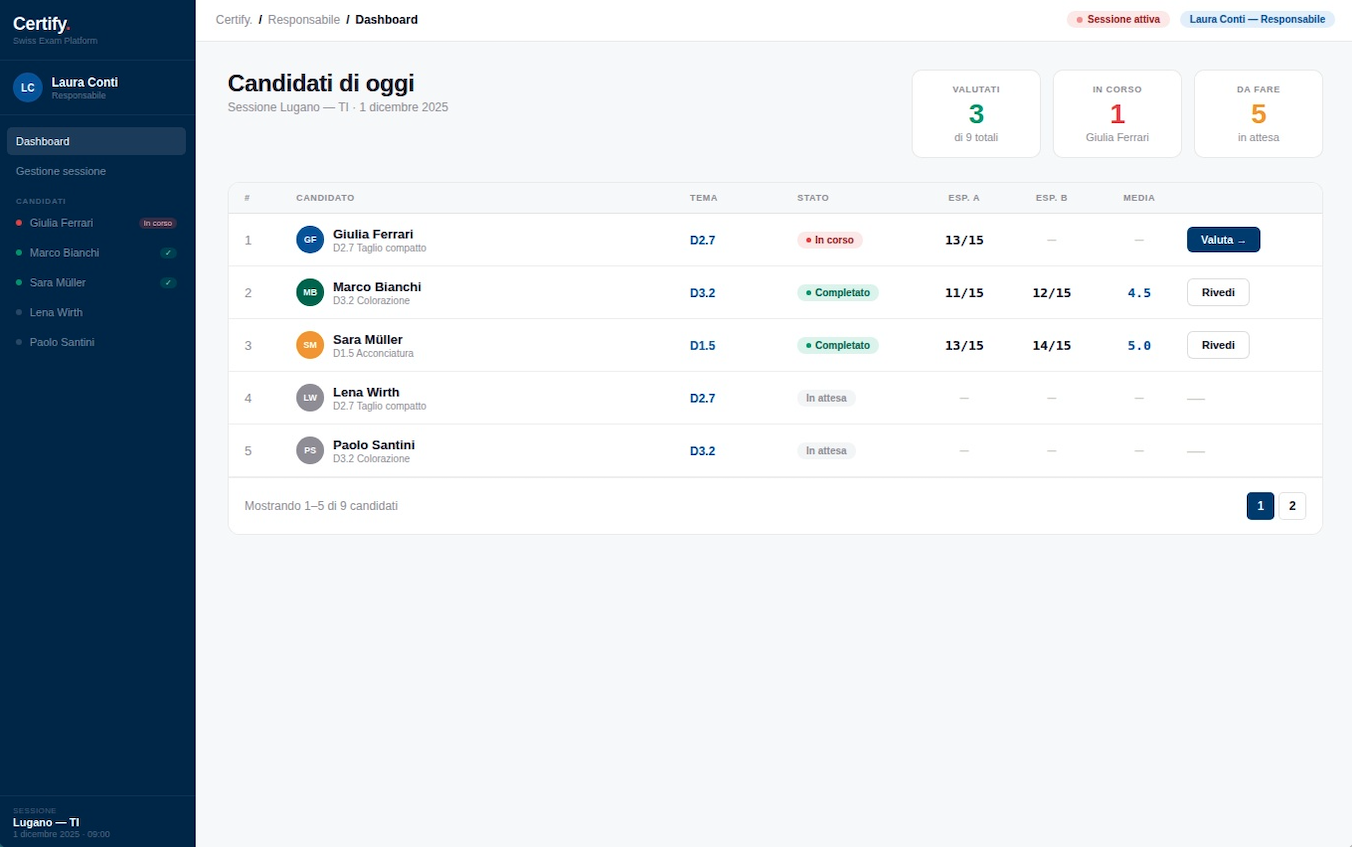Click Lena Wirth's grey LW avatar
Image resolution: width=1352 pixels, height=847 pixels.
[x=310, y=398]
